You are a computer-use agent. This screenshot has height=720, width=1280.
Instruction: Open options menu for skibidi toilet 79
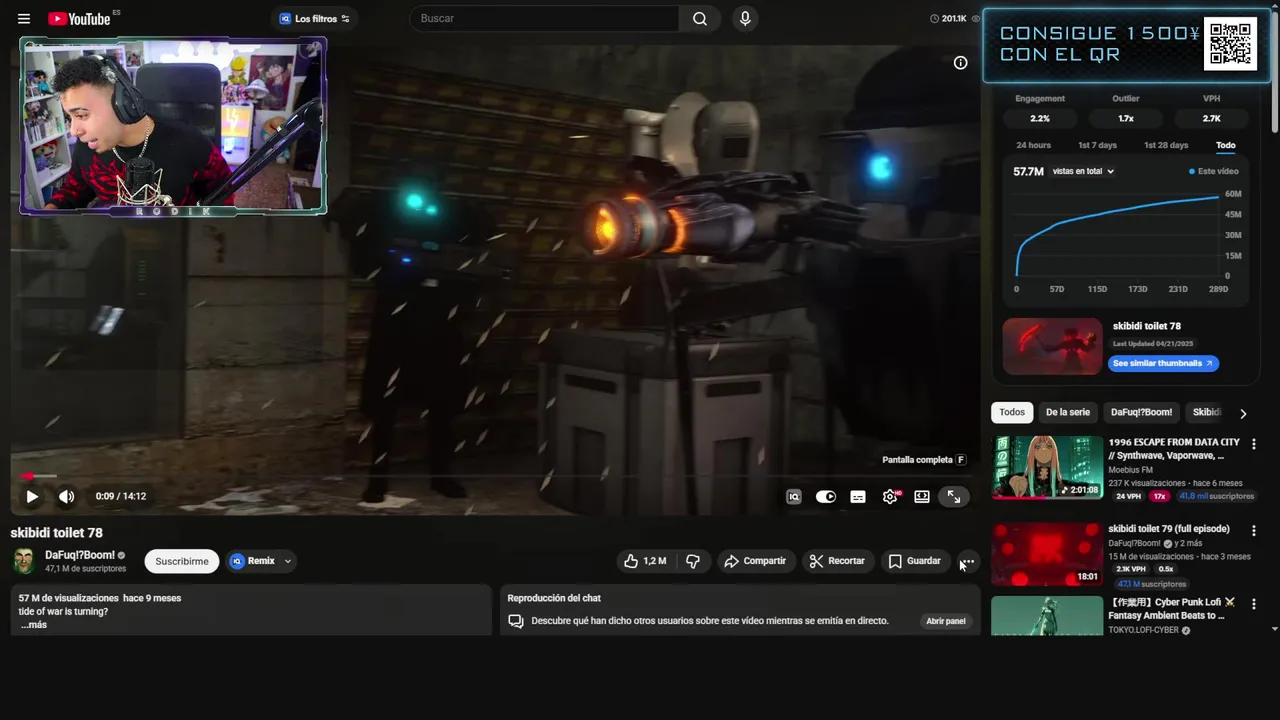point(1254,531)
